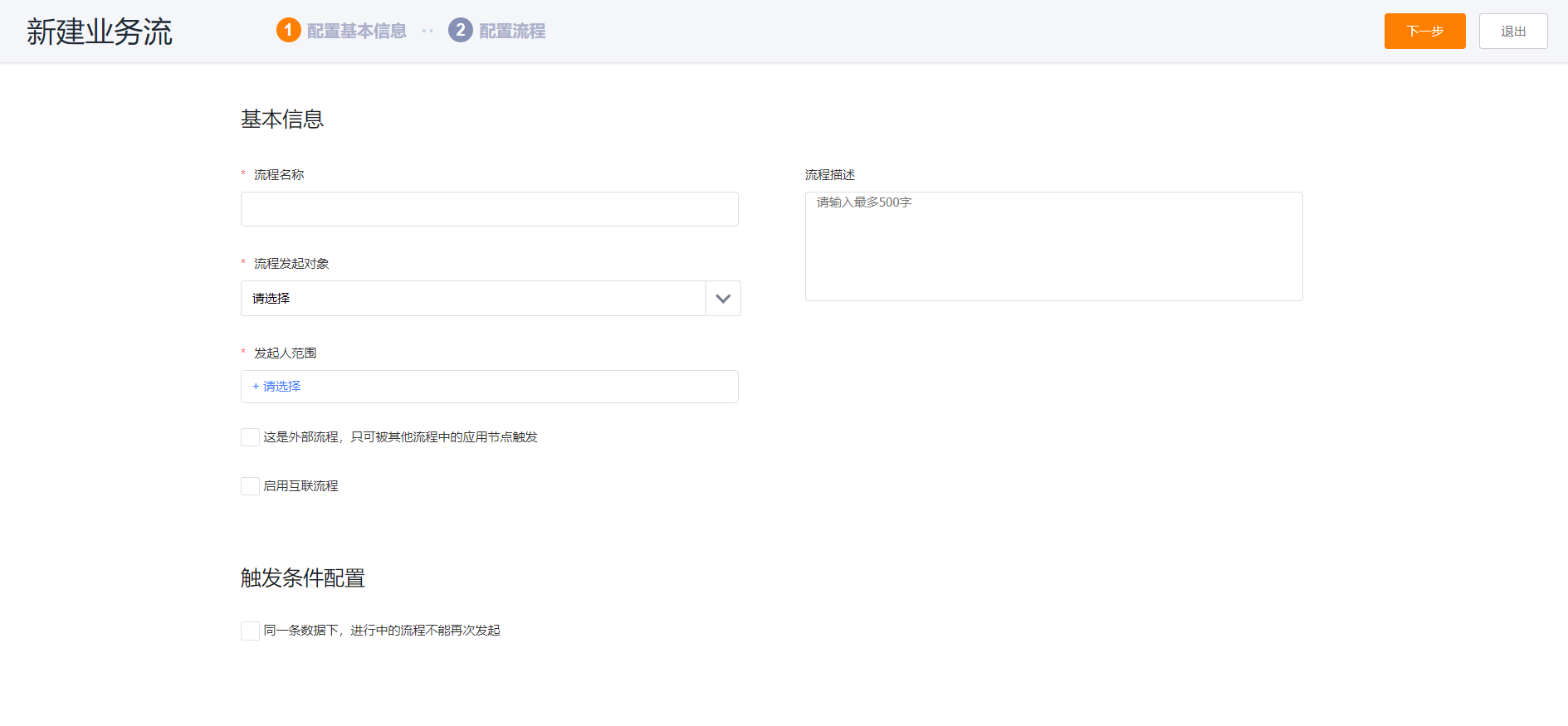
Task: Open the 流程发起对象 dropdown
Action: coord(491,299)
